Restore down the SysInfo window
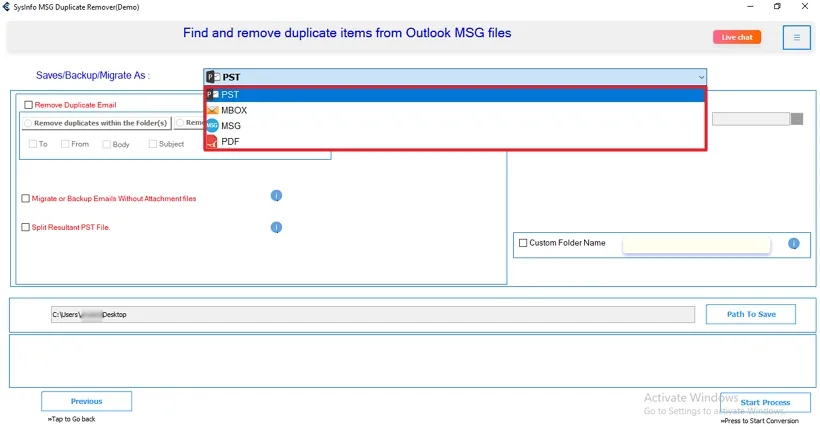 point(777,7)
